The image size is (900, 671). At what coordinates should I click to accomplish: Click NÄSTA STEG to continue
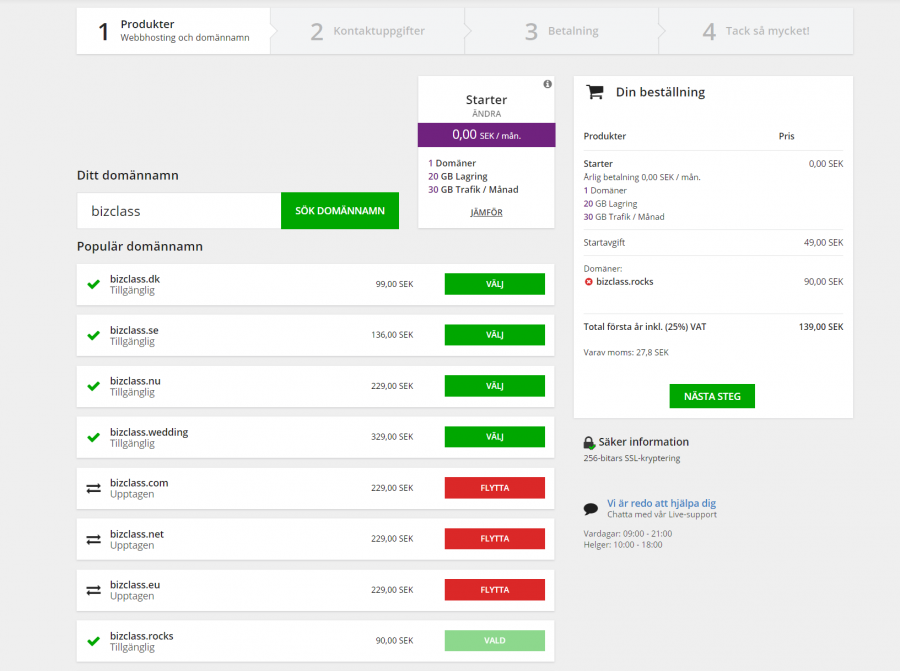tap(712, 396)
